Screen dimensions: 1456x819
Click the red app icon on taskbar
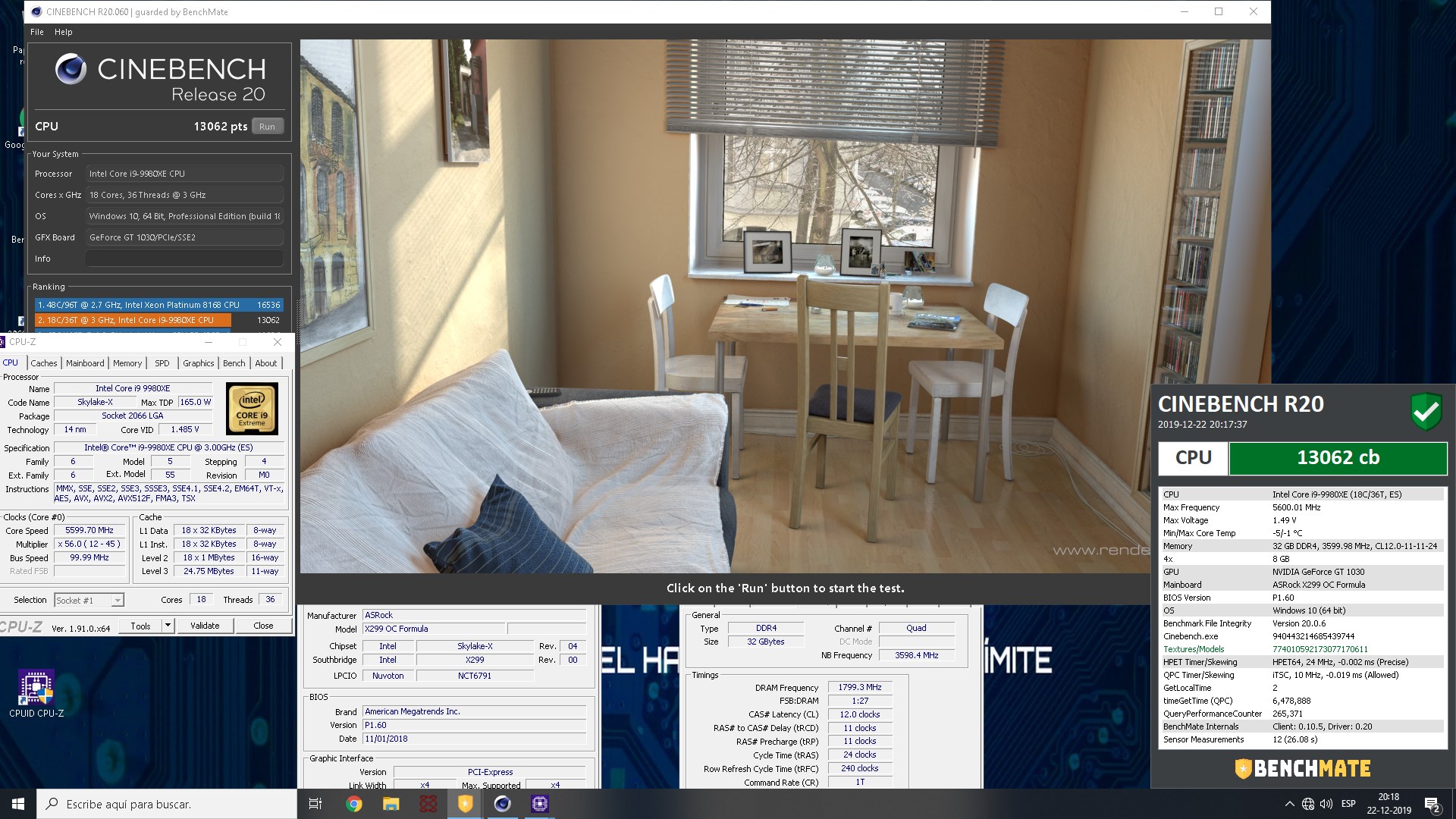point(428,804)
